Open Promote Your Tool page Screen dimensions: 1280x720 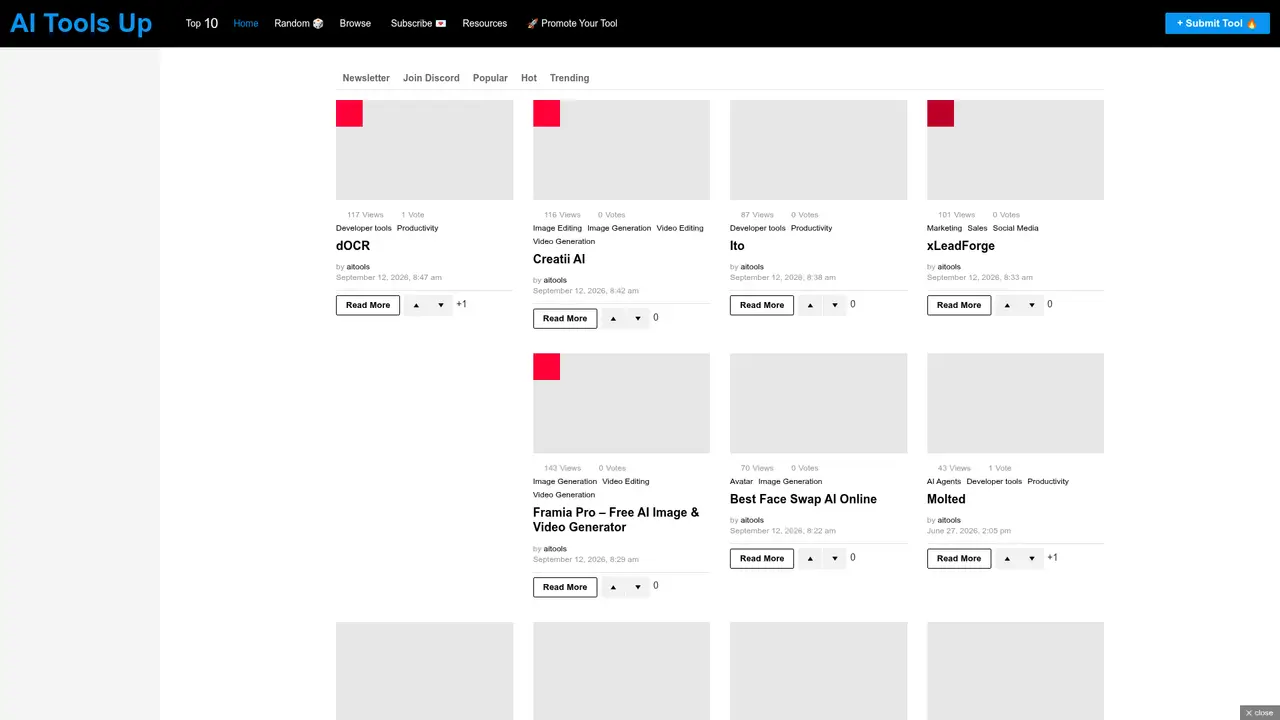point(572,23)
